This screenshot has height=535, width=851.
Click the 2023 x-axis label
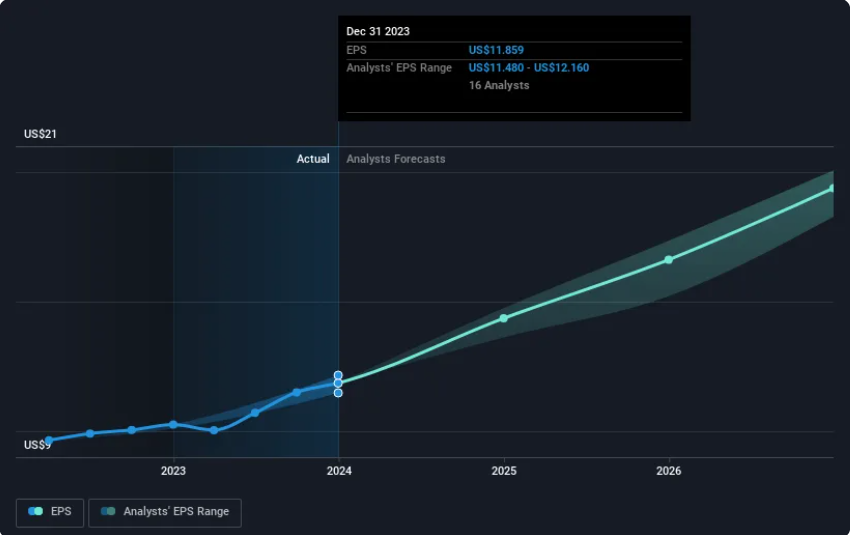pos(173,471)
